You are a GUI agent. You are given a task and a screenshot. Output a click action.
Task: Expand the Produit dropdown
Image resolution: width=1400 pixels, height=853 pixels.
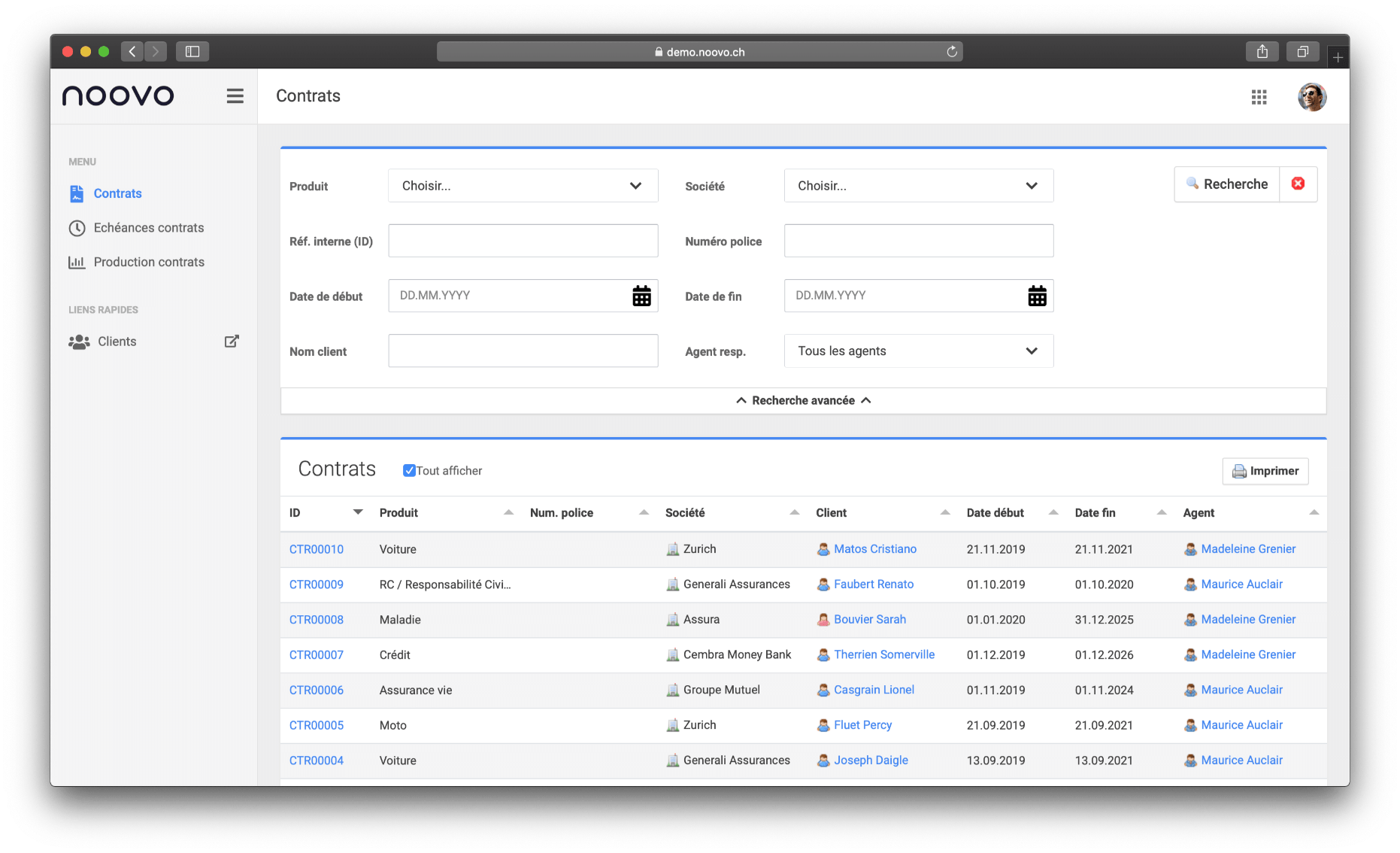tap(523, 186)
